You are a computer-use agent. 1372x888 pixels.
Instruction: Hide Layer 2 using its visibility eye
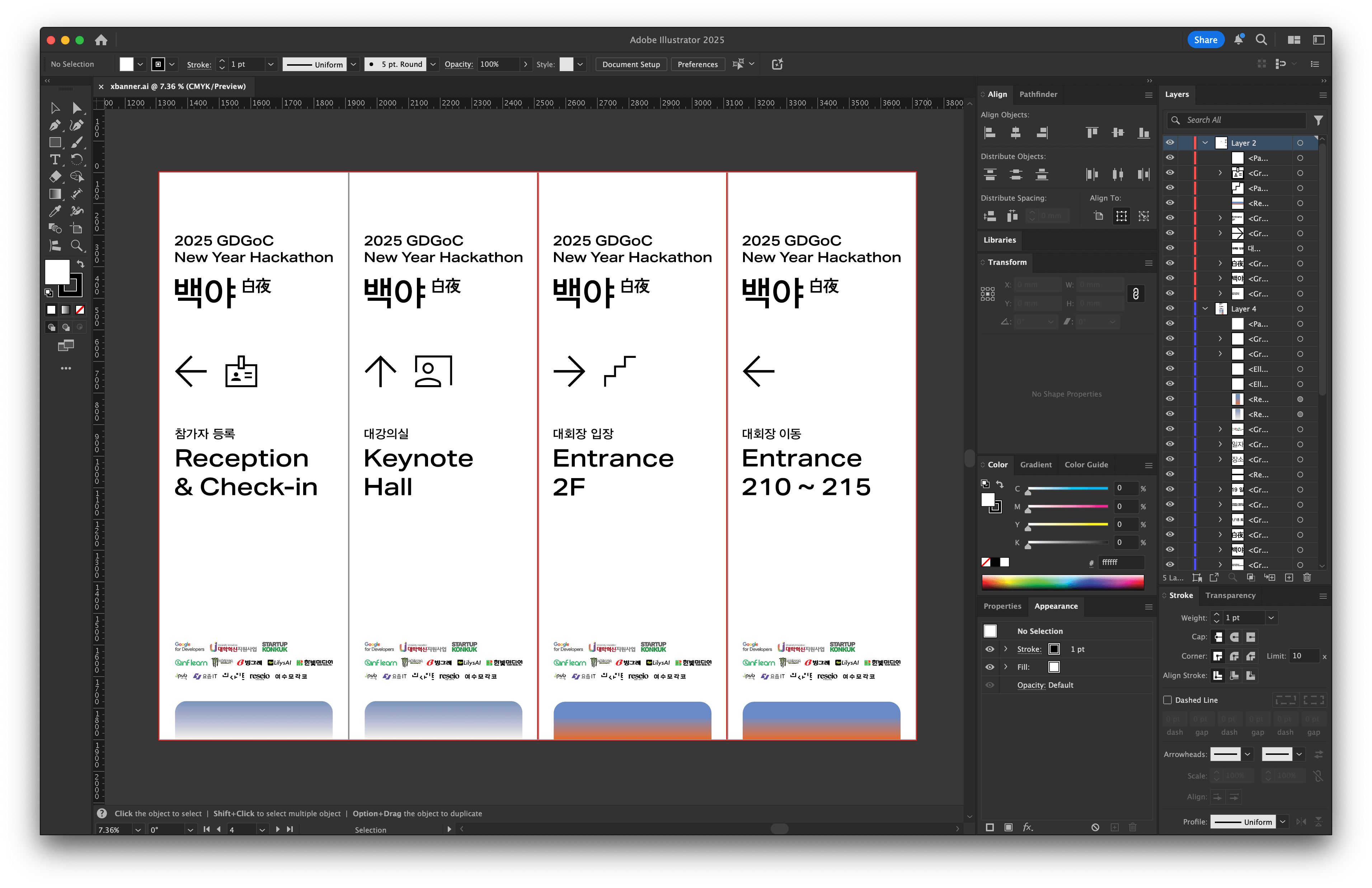(x=1170, y=143)
